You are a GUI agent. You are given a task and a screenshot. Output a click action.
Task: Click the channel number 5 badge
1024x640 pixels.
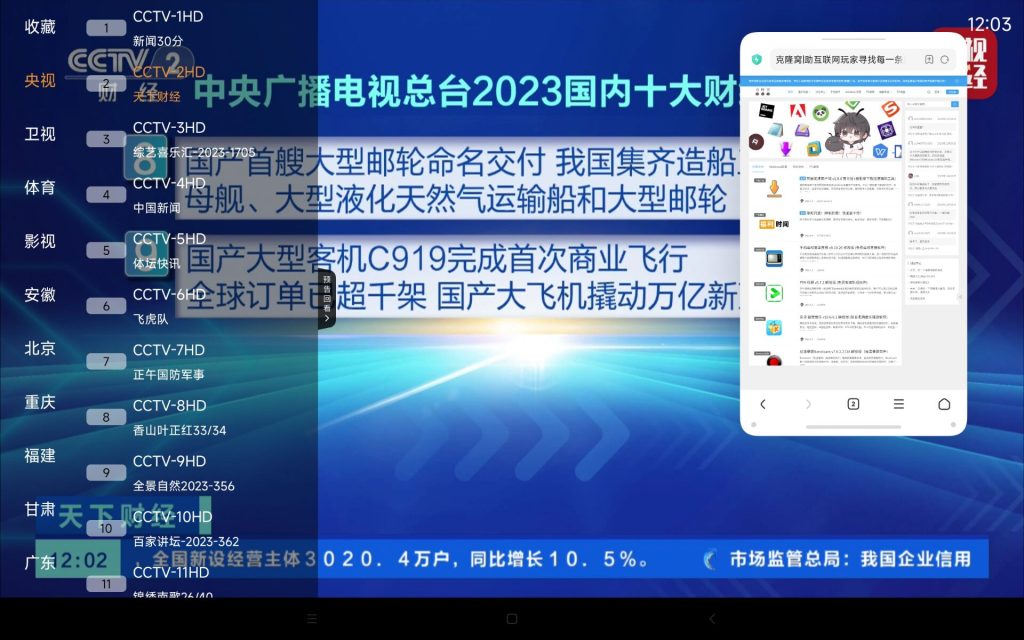click(x=106, y=249)
